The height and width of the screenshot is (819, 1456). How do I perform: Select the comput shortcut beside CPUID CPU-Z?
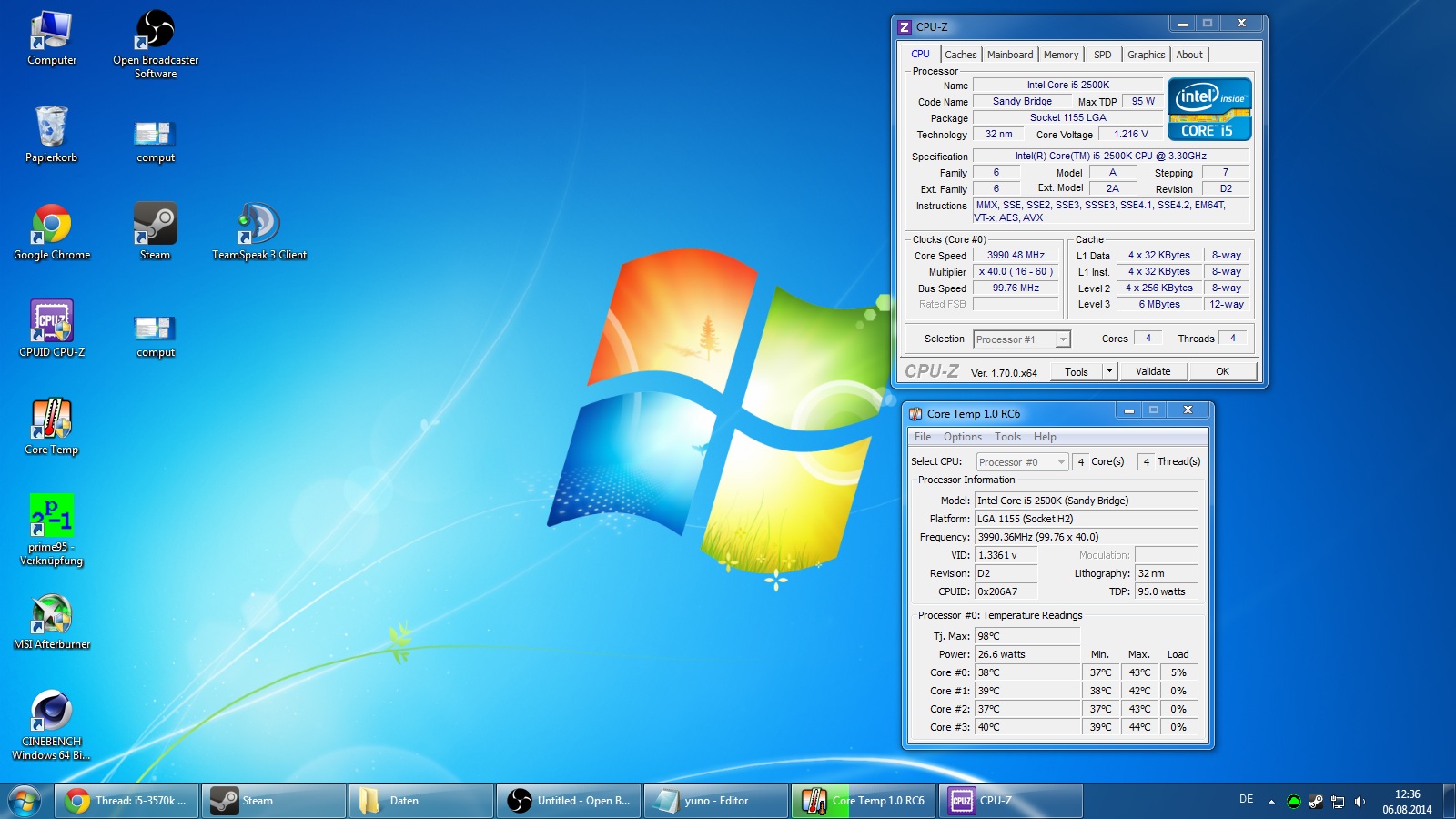[156, 336]
